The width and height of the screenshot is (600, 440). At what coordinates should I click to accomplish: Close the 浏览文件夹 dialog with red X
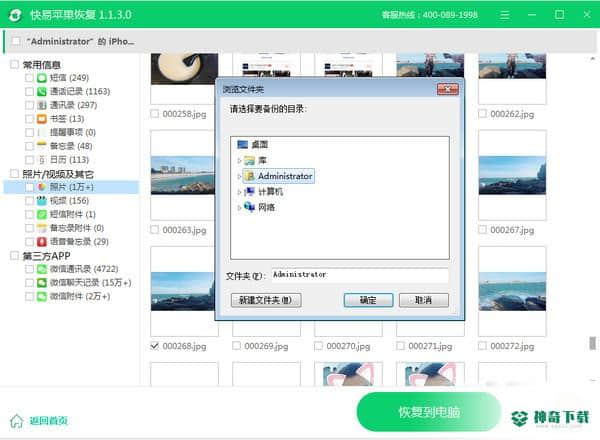pyautogui.click(x=447, y=90)
